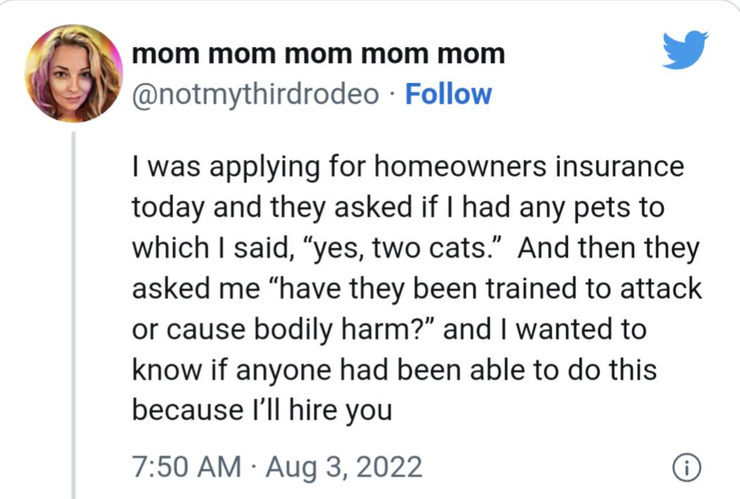View the tweet on Twitter via bird icon

(x=685, y=50)
